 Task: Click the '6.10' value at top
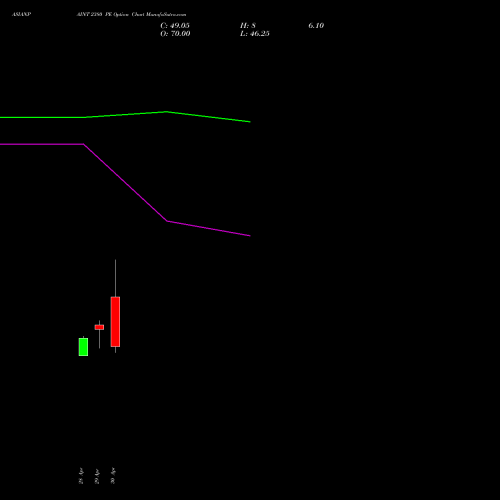[x=316, y=26]
